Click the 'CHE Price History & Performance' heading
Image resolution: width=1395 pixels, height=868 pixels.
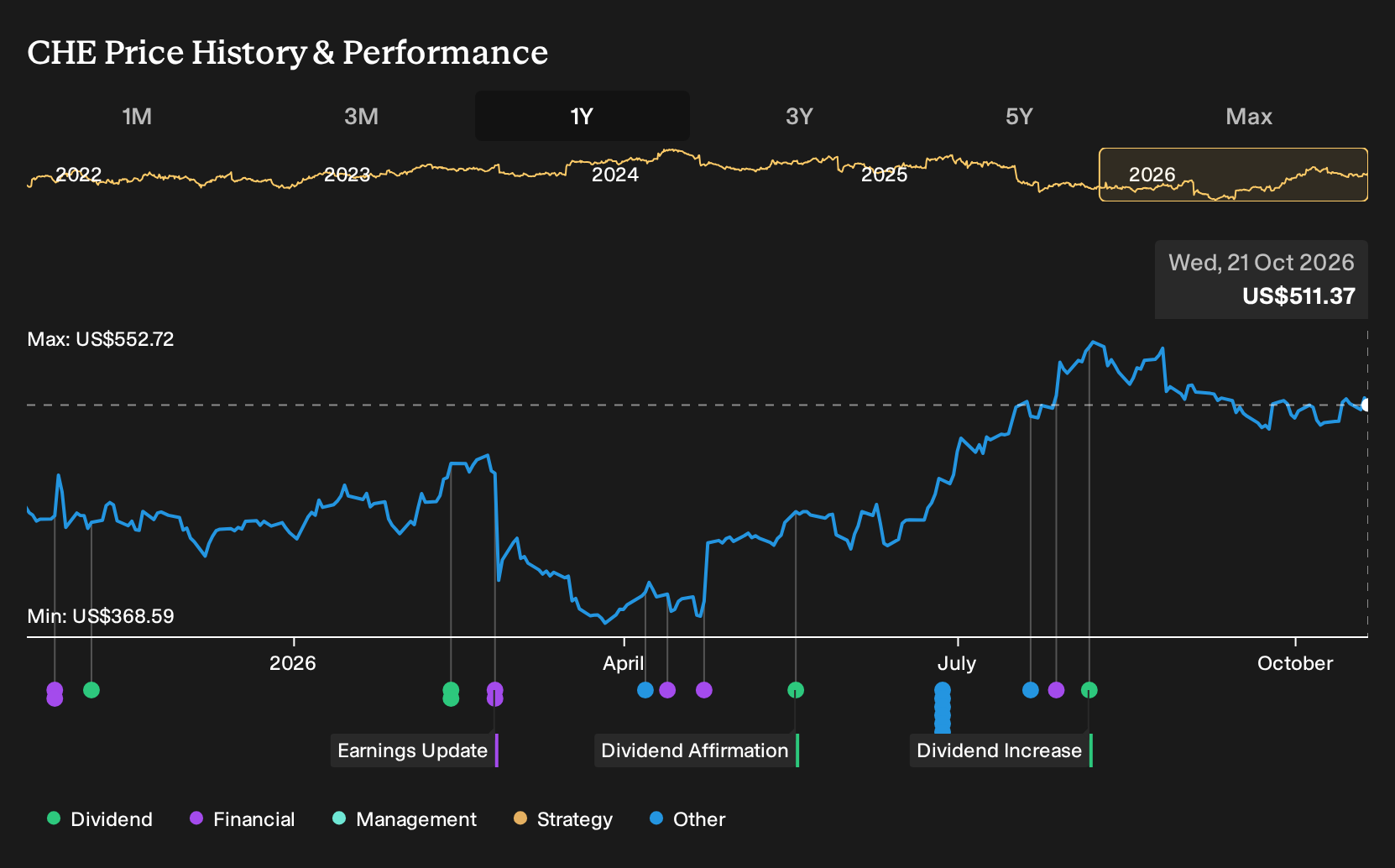[x=288, y=52]
